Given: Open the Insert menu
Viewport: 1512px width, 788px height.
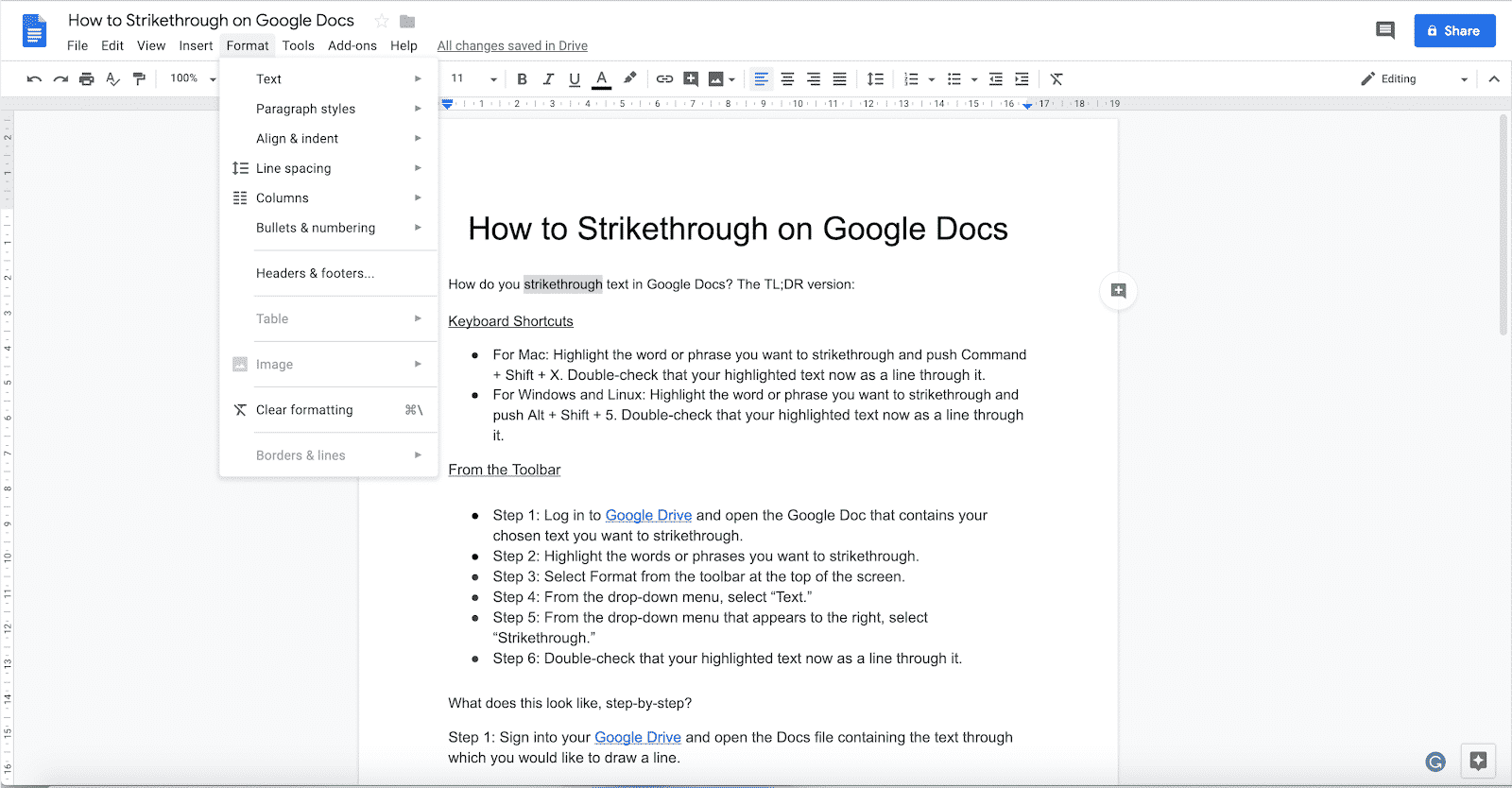Looking at the screenshot, I should pos(196,45).
